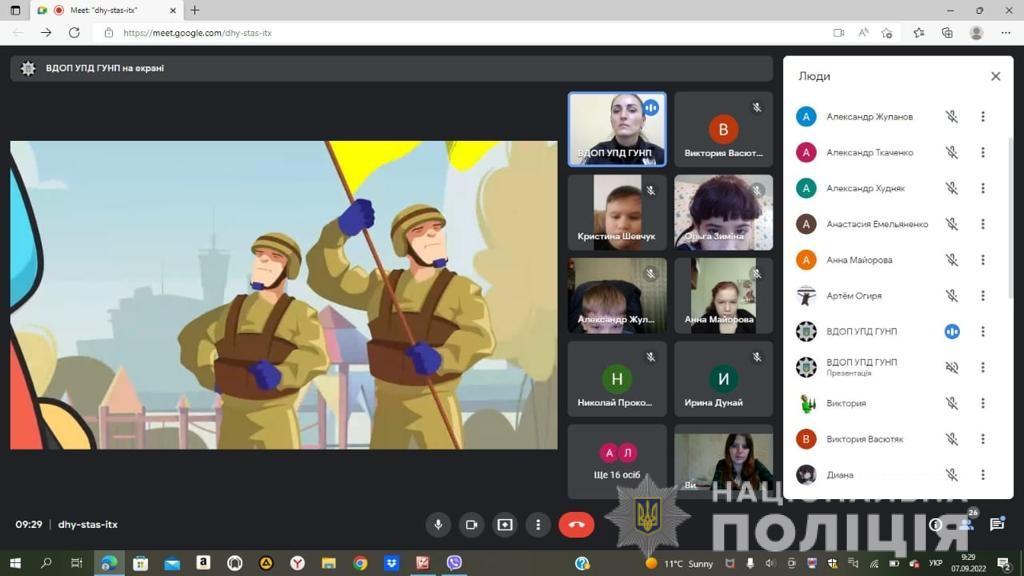Click the shared presentation screen

point(284,295)
